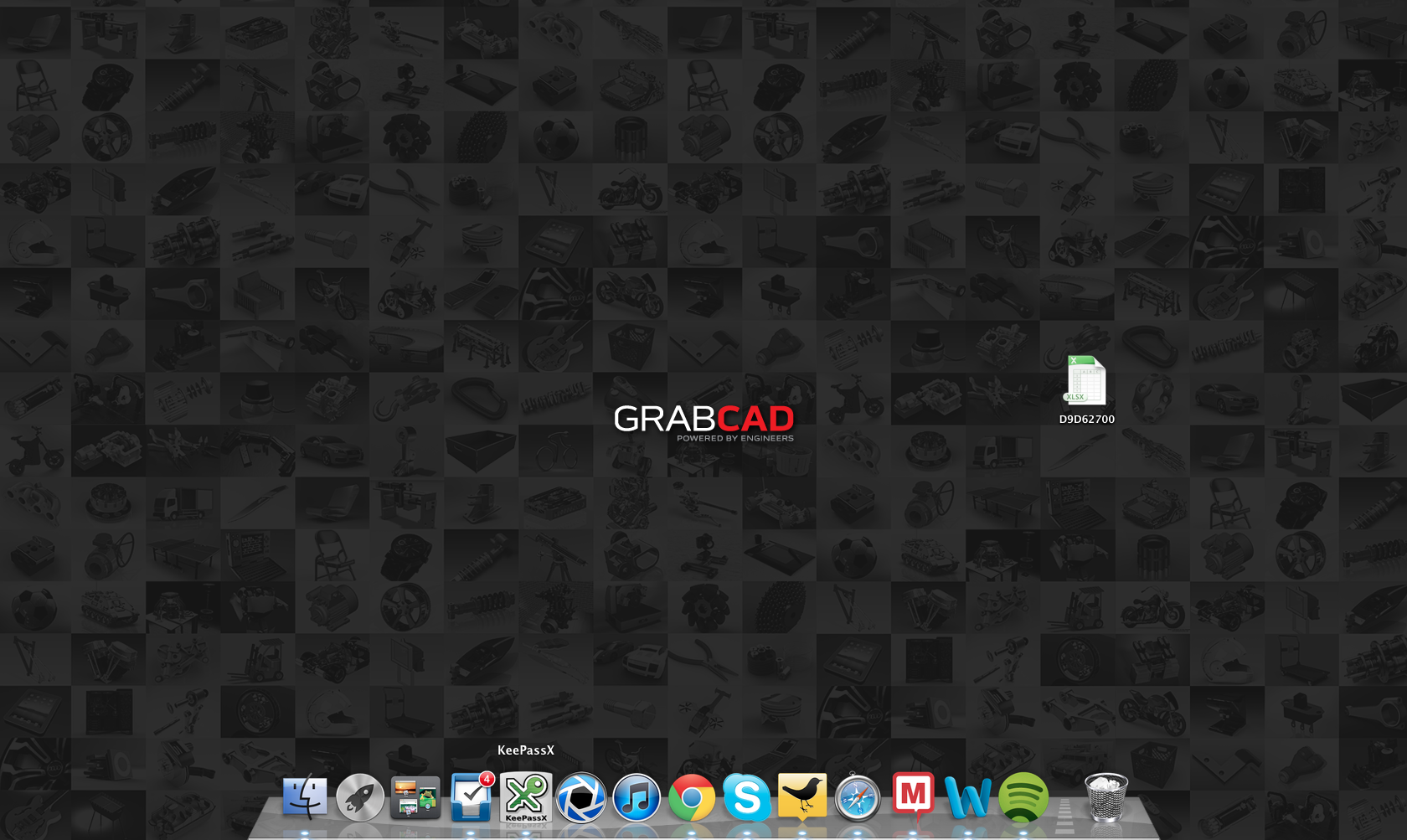Launch Spotify from the dock
The height and width of the screenshot is (840, 1407).
1023,797
